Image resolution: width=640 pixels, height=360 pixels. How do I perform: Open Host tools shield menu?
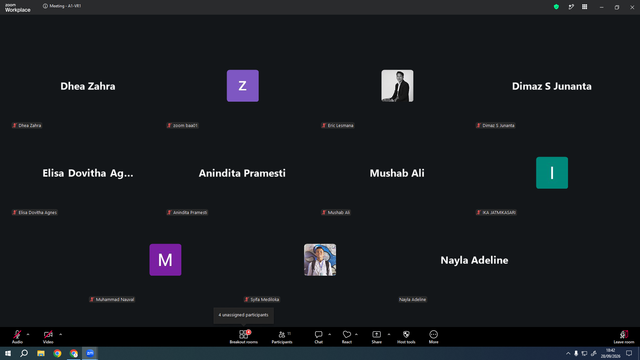pyautogui.click(x=406, y=337)
